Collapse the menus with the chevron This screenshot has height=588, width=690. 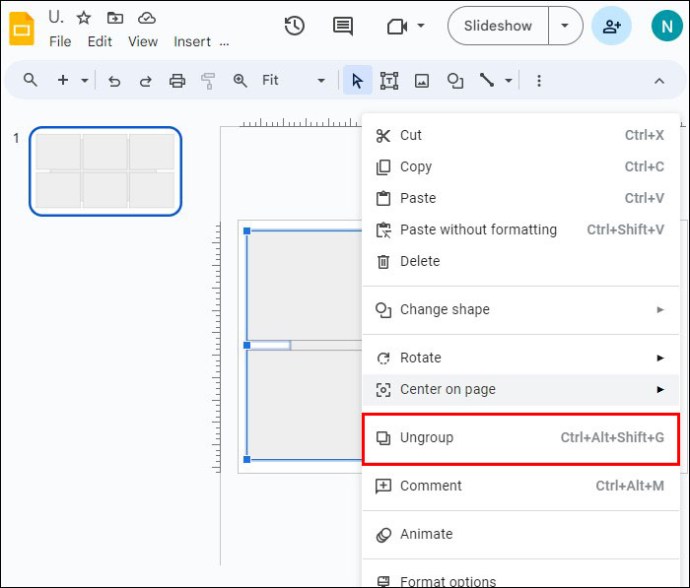pos(659,81)
